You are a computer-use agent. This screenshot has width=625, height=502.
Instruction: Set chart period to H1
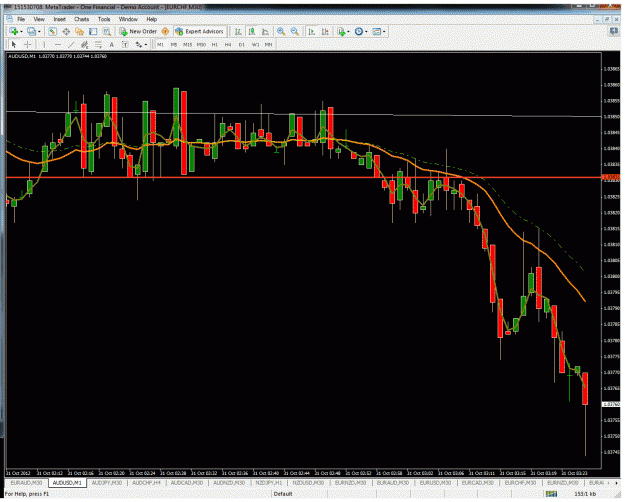click(215, 45)
